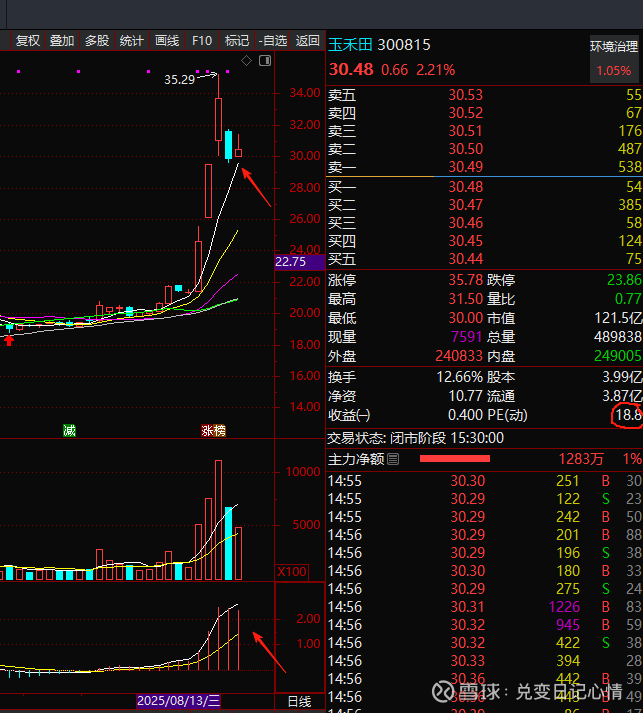
Task: Open the 统计 statistics tool
Action: pyautogui.click(x=131, y=41)
